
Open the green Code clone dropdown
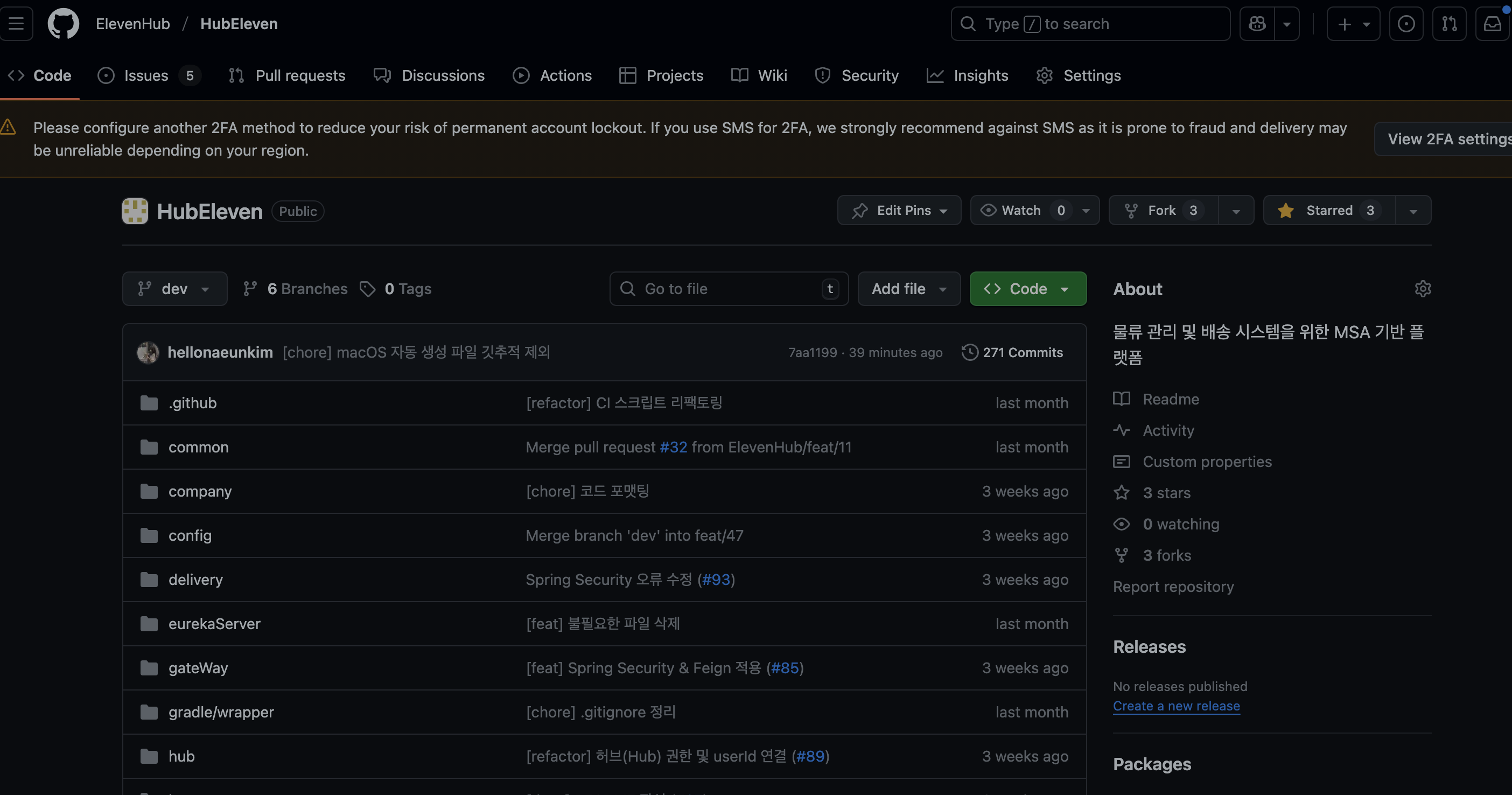[x=1028, y=288]
